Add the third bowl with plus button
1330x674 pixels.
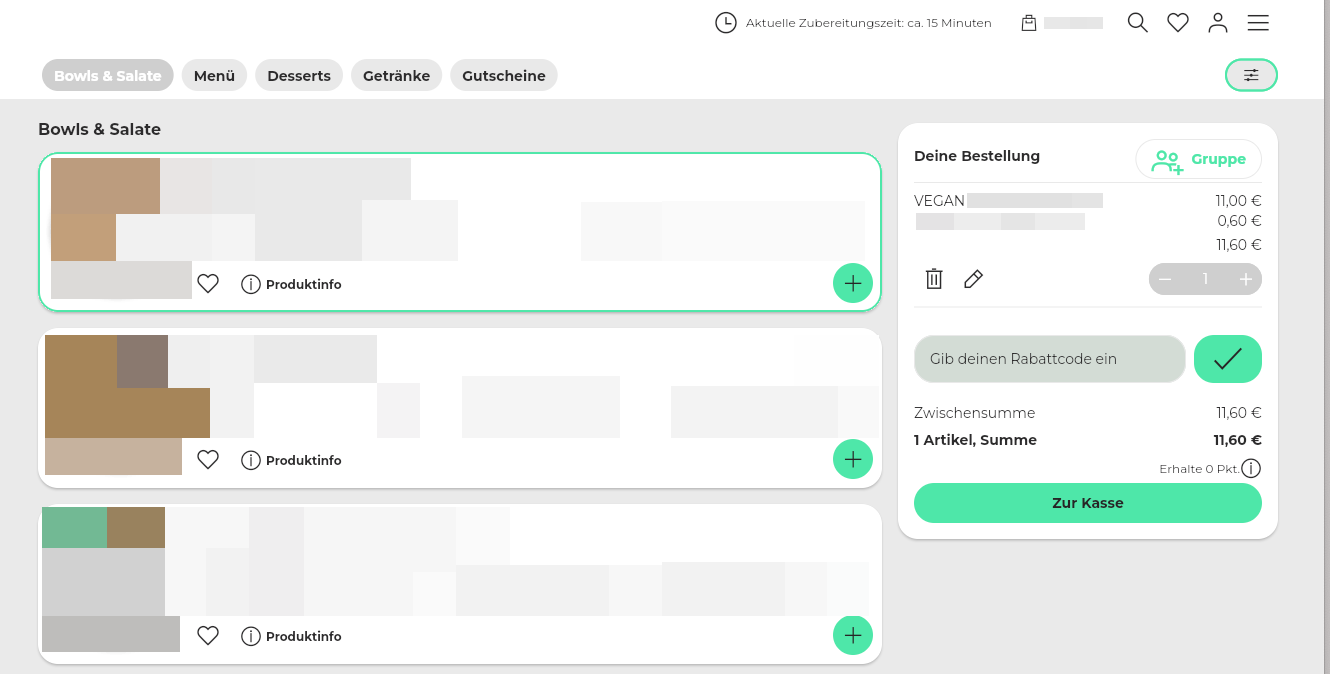tap(852, 635)
